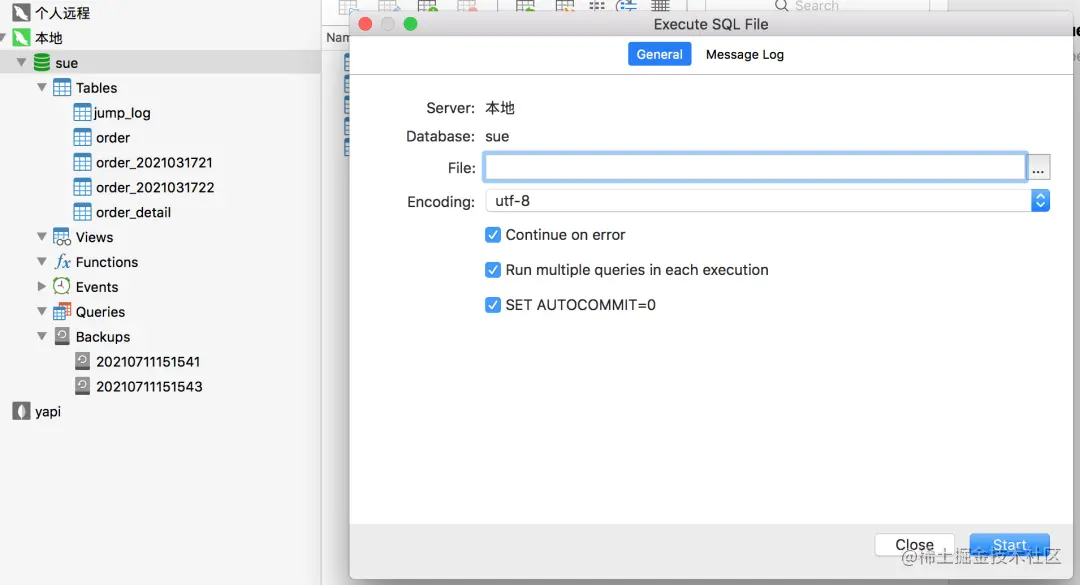Click the Tables folder icon

[62, 88]
